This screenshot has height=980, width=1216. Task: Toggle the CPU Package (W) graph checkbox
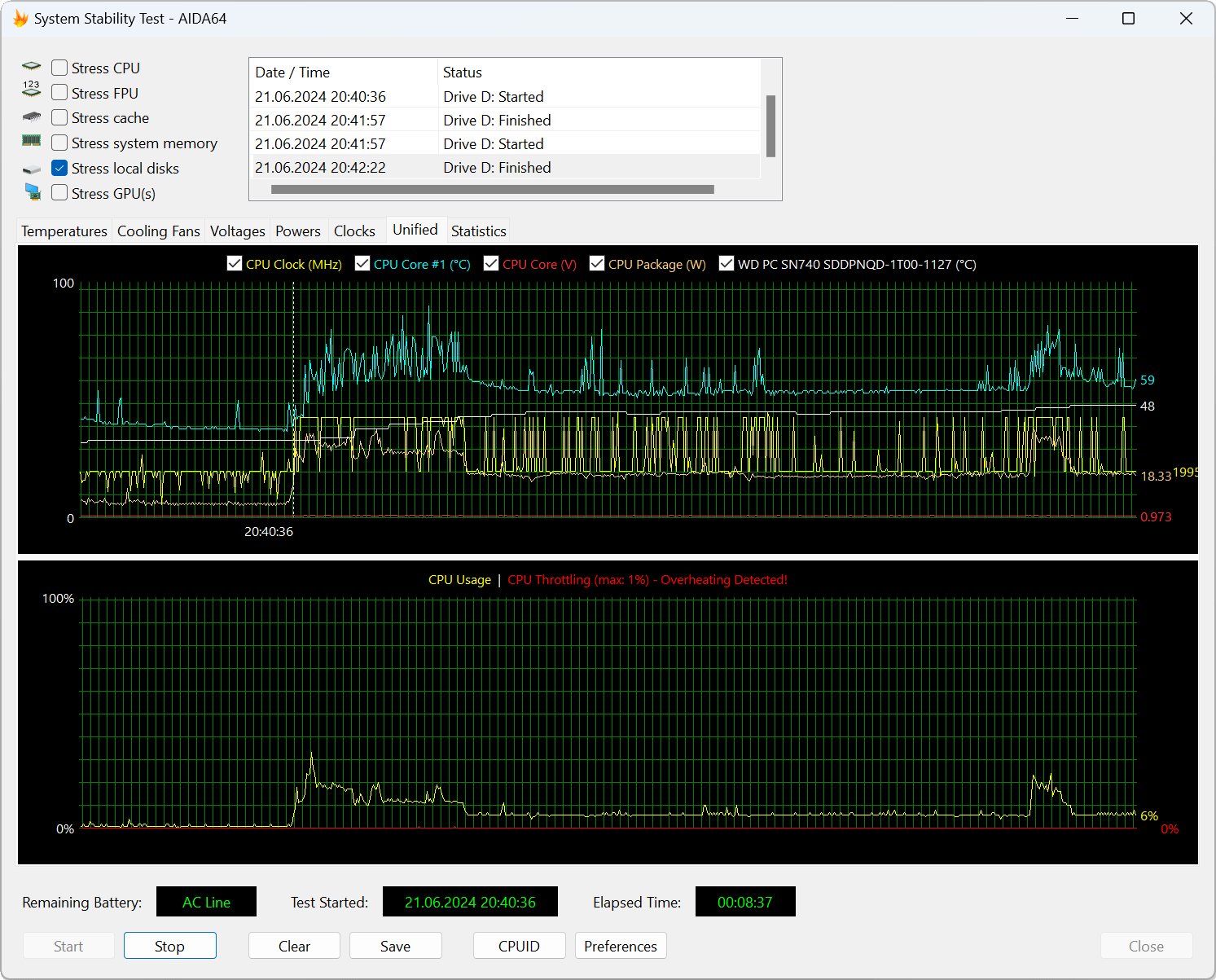tap(597, 263)
